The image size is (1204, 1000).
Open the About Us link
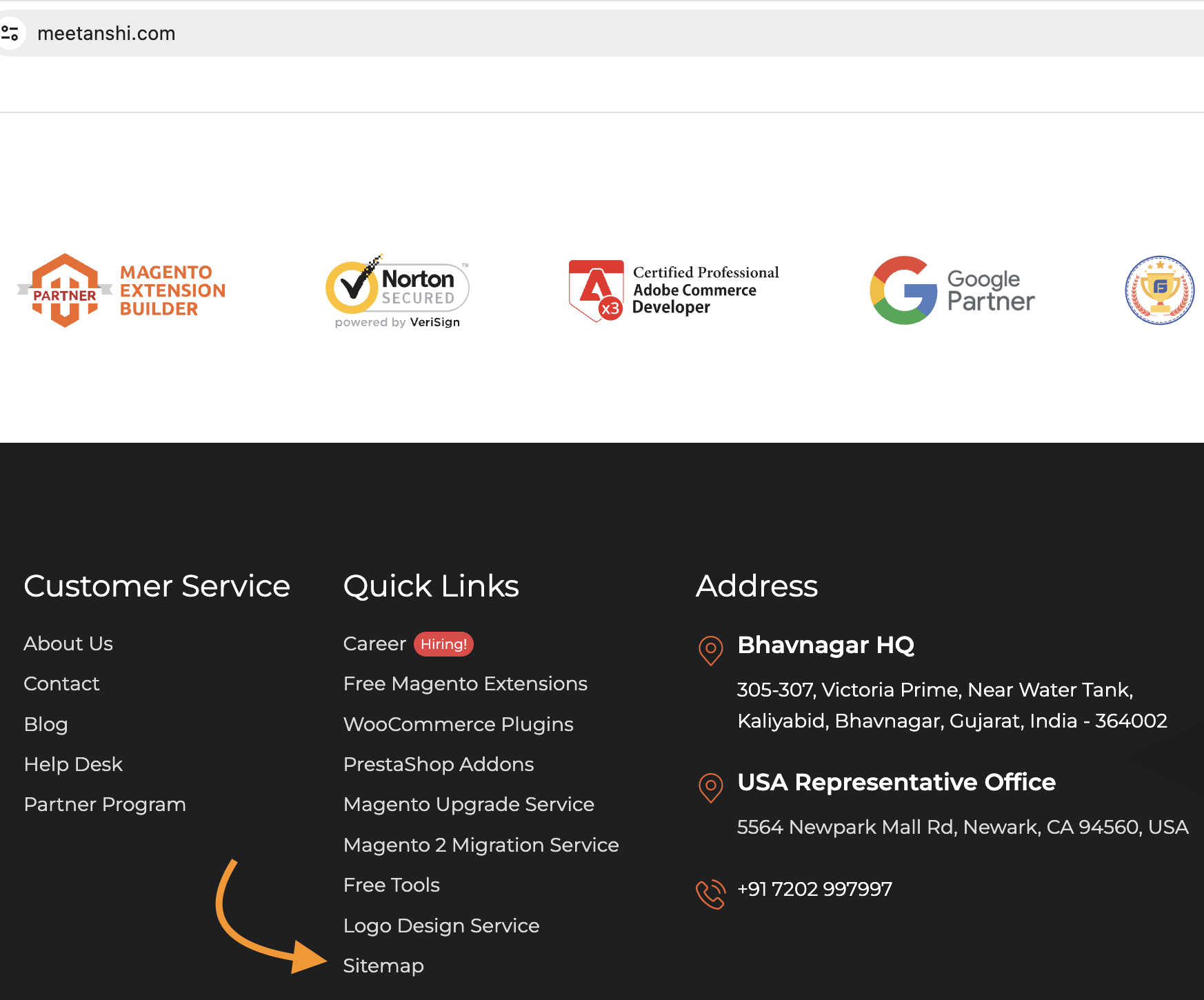click(68, 643)
